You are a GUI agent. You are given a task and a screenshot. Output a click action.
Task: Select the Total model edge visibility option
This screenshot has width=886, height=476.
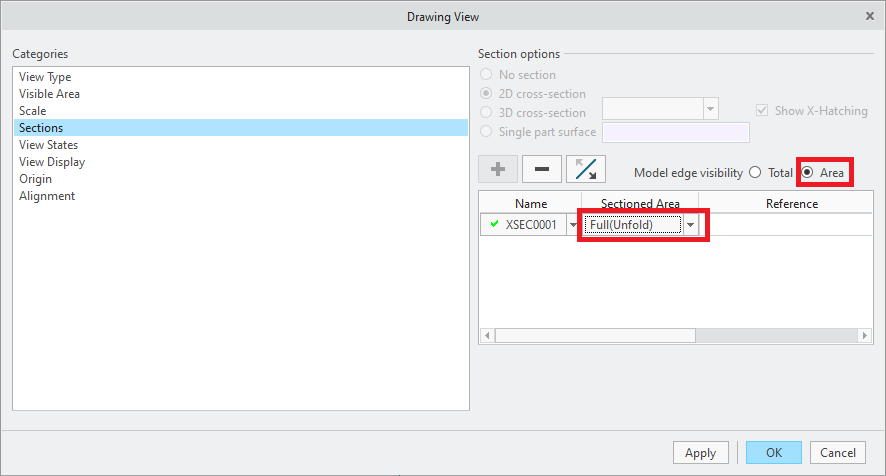click(x=755, y=173)
